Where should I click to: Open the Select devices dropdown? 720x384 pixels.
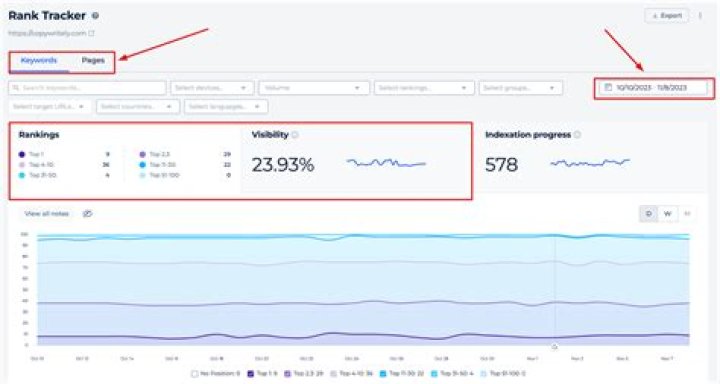[x=212, y=88]
